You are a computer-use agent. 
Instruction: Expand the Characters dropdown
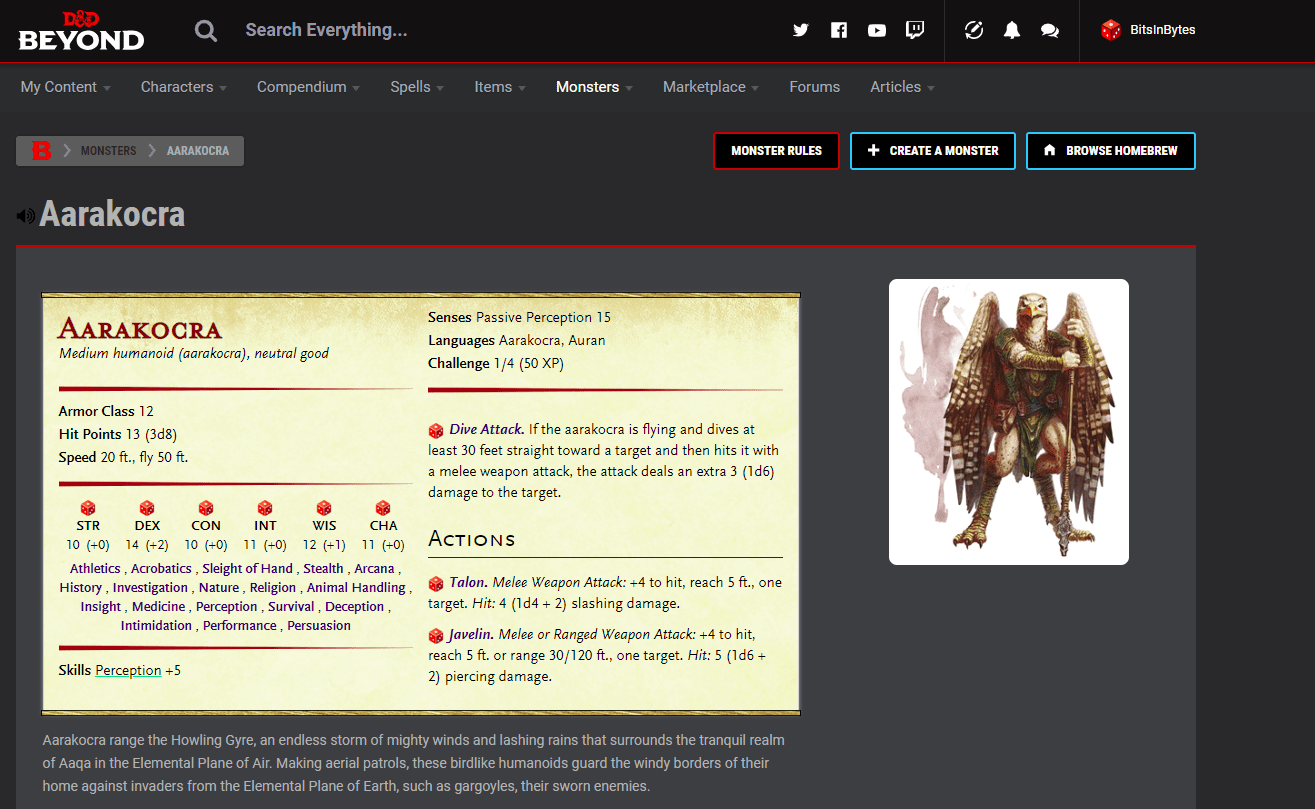183,87
